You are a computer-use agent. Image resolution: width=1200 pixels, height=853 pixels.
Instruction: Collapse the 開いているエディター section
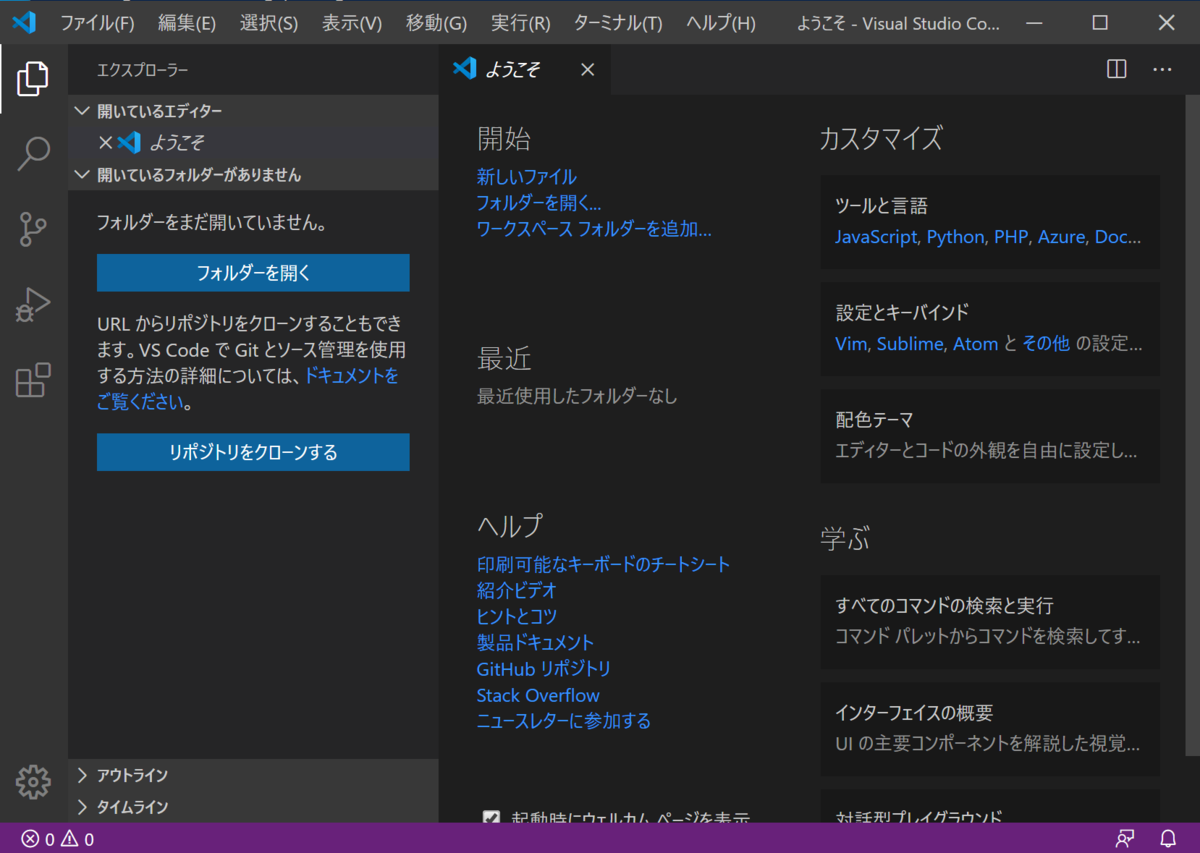(x=253, y=111)
